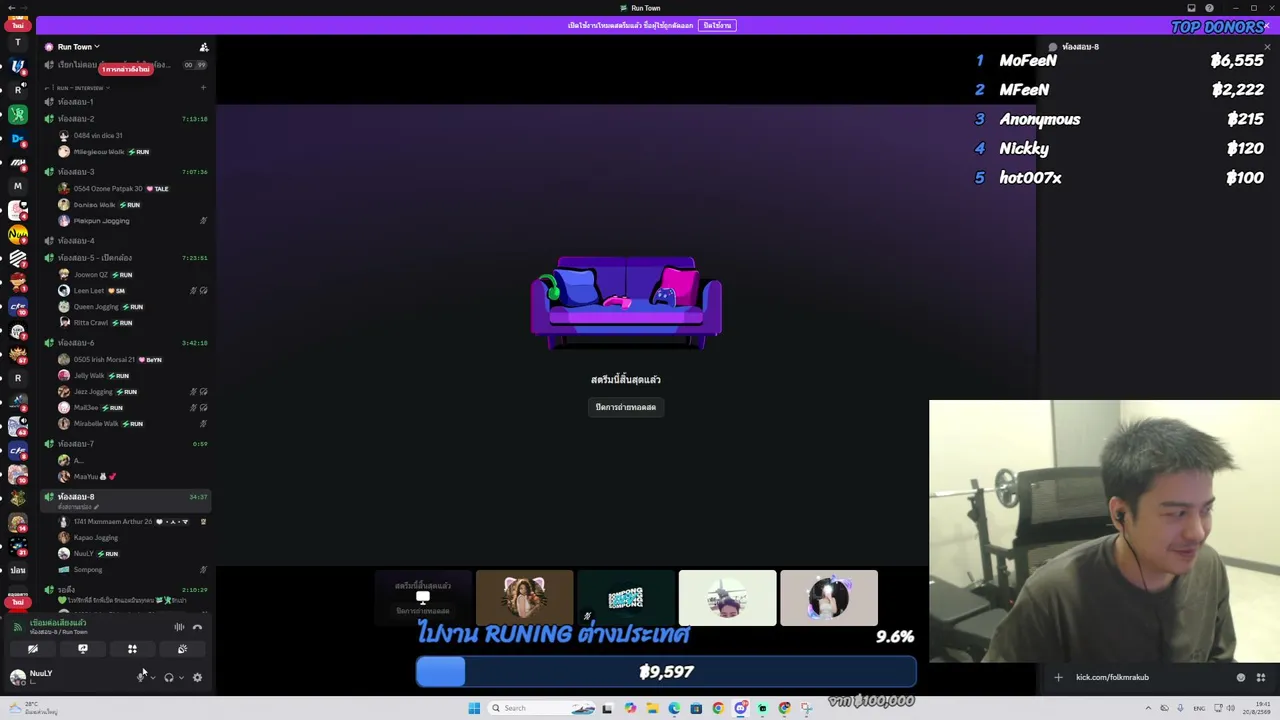Open the green runner server icon
Image resolution: width=1280 pixels, height=720 pixels.
click(x=18, y=114)
